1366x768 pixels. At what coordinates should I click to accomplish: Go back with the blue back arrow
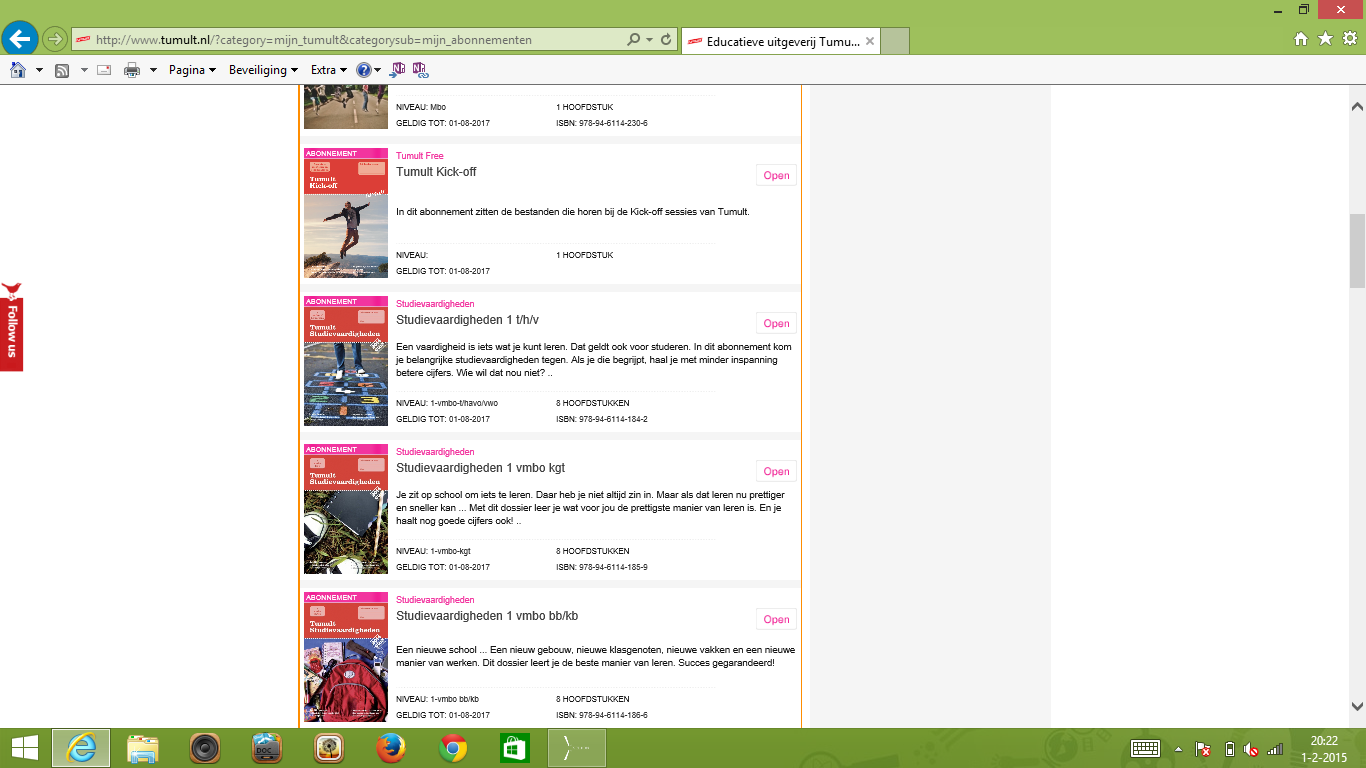click(x=20, y=39)
